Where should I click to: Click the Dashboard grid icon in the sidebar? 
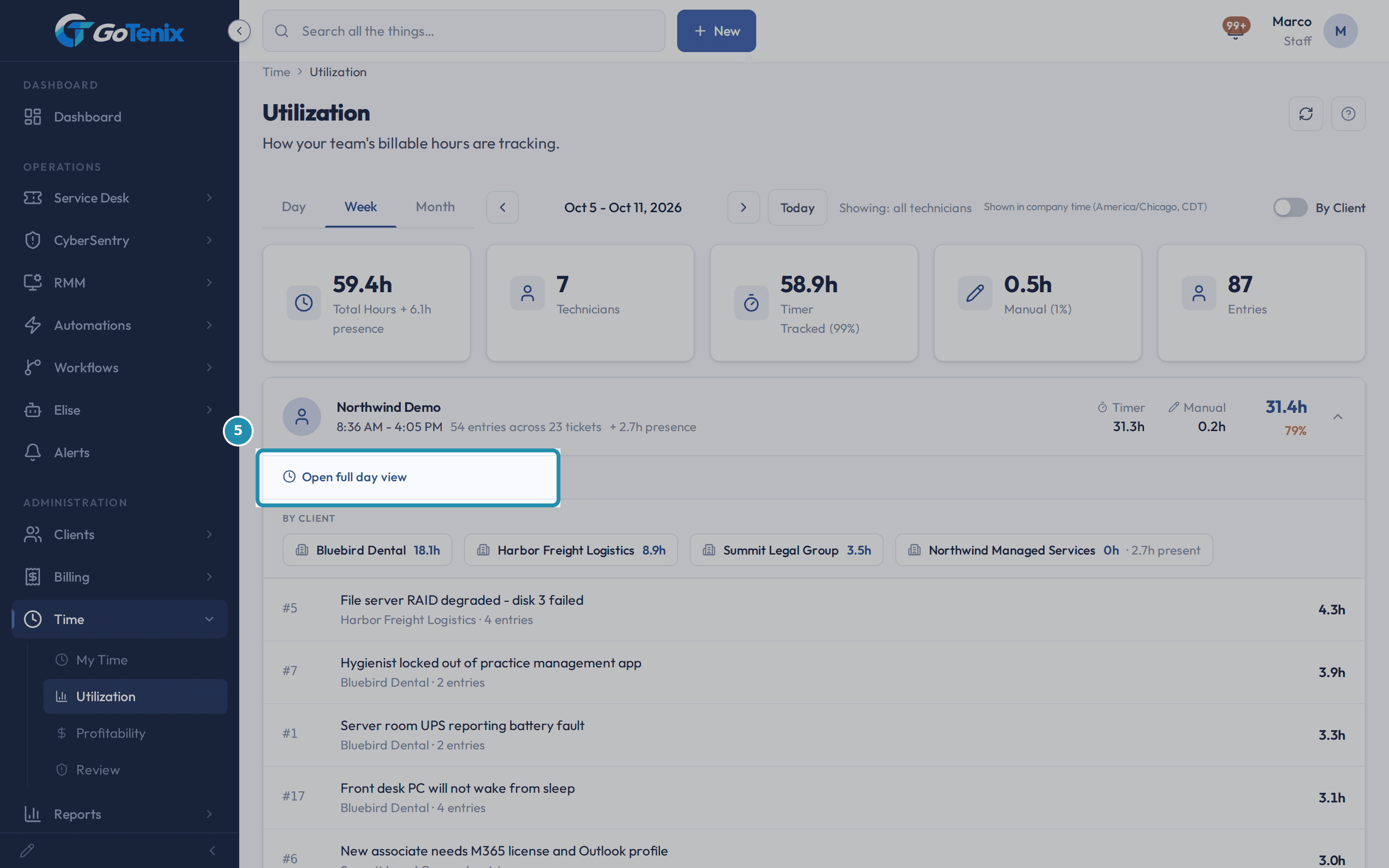point(33,117)
